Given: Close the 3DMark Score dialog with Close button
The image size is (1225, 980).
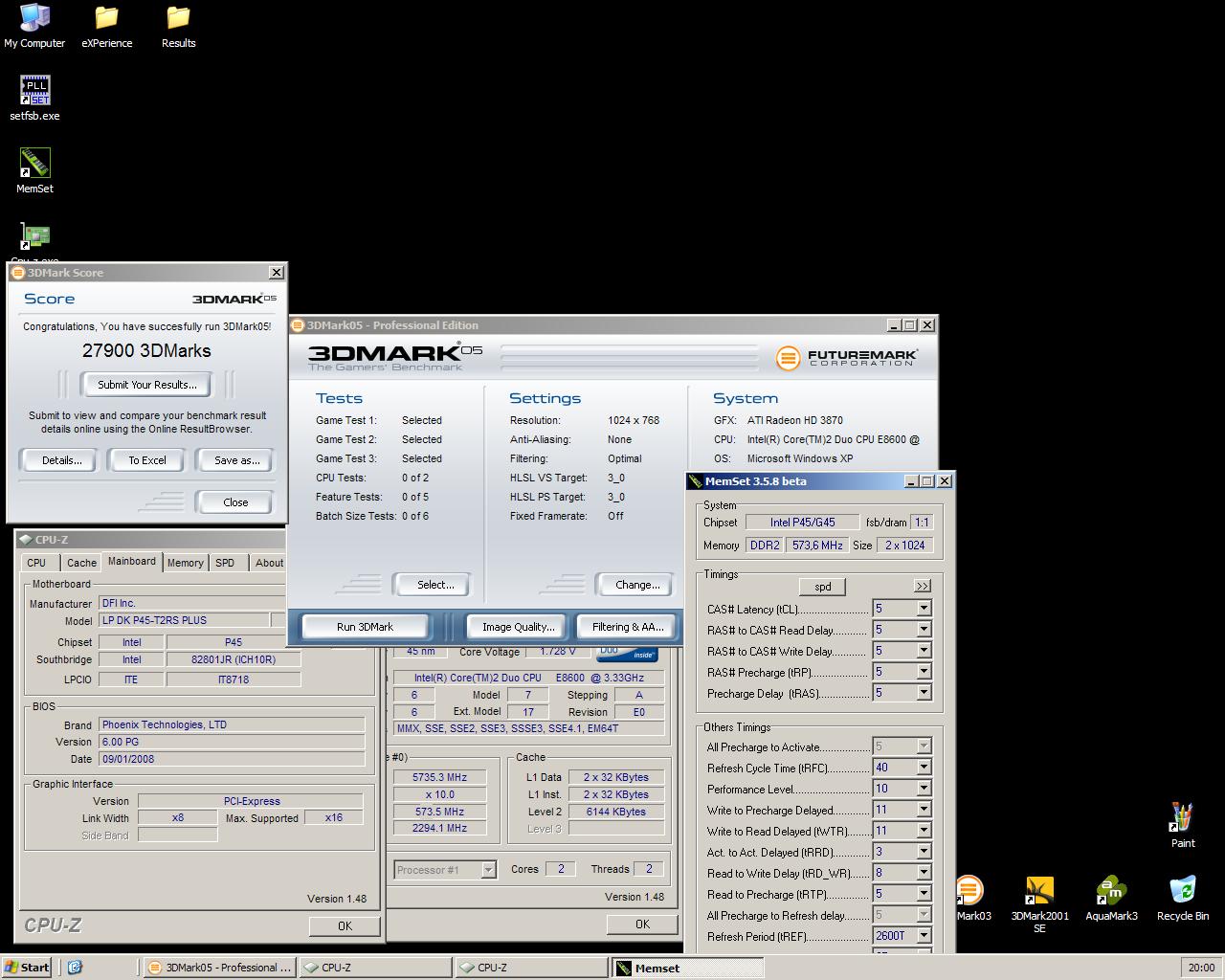Looking at the screenshot, I should [235, 502].
